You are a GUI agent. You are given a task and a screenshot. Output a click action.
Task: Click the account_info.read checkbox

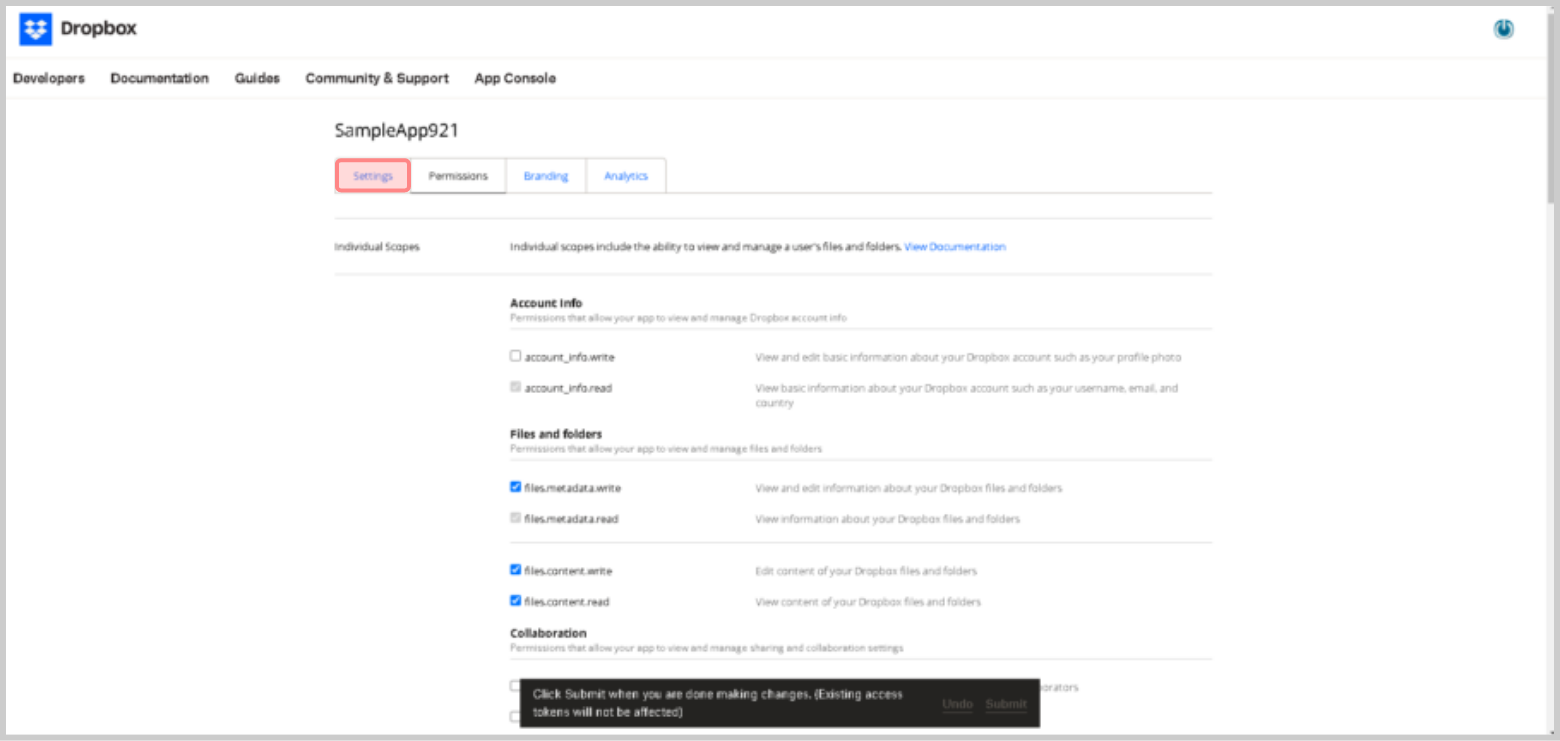(x=516, y=387)
